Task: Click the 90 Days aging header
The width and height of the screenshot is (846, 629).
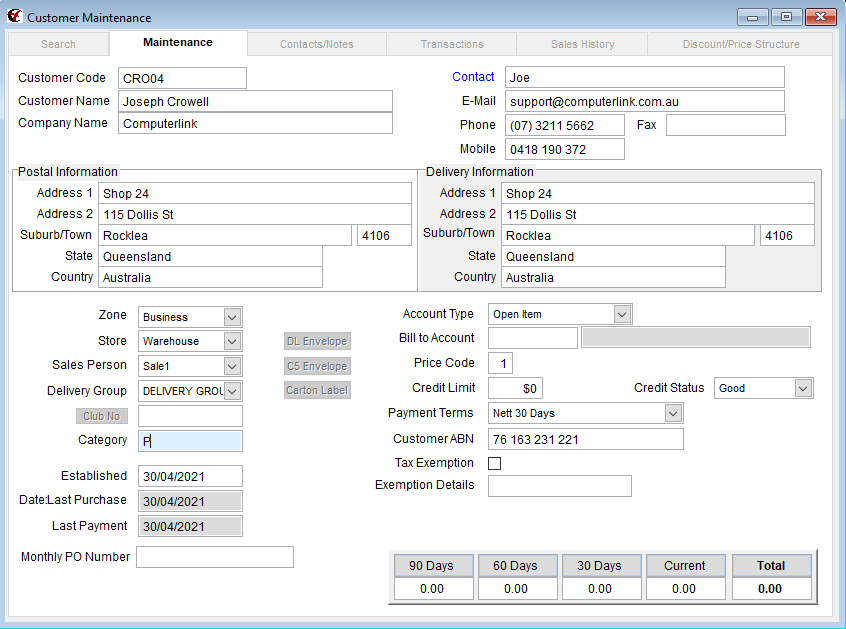Action: 434,565
